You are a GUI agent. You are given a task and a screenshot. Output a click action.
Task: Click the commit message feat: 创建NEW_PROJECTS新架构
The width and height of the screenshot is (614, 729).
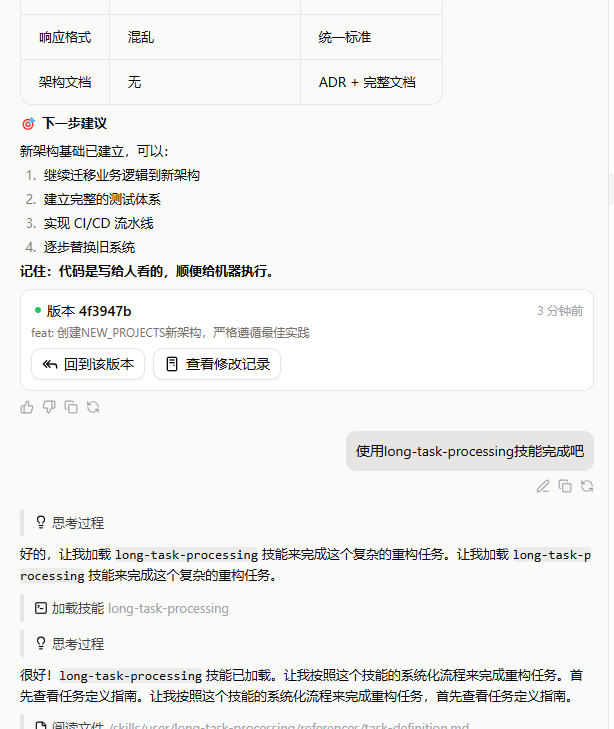tap(170, 332)
